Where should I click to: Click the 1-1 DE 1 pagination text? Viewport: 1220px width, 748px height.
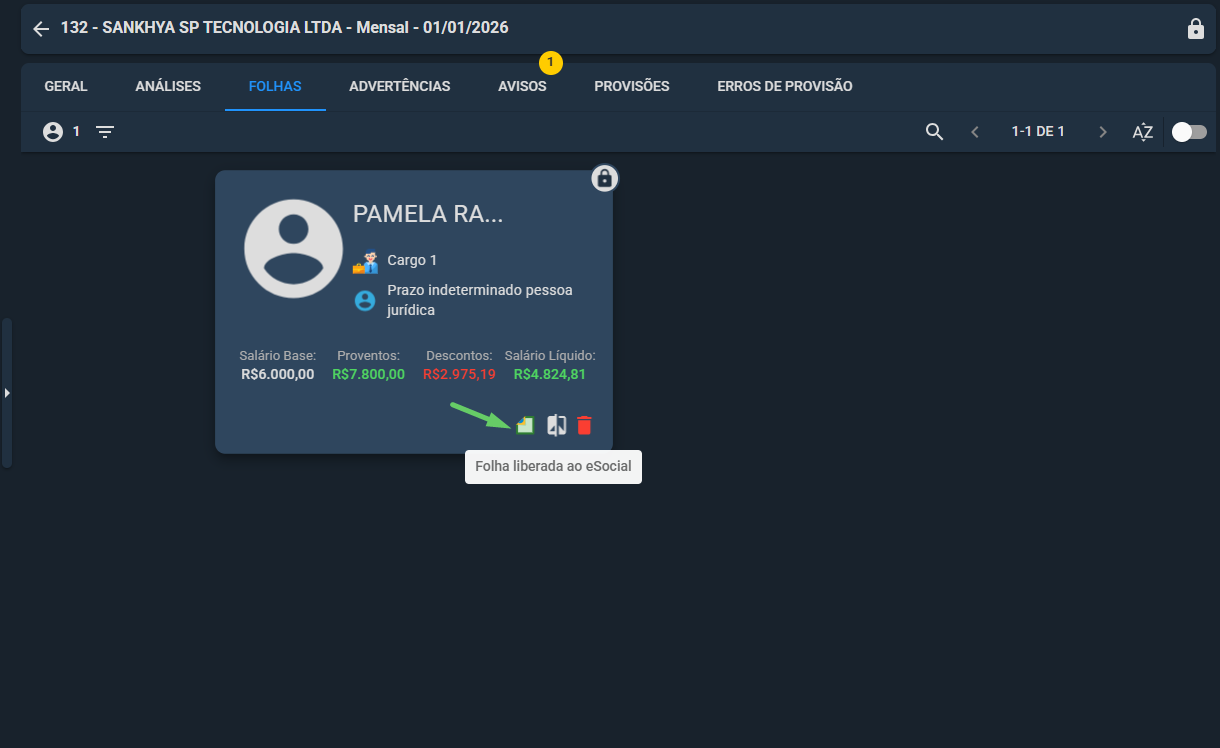[x=1038, y=132]
